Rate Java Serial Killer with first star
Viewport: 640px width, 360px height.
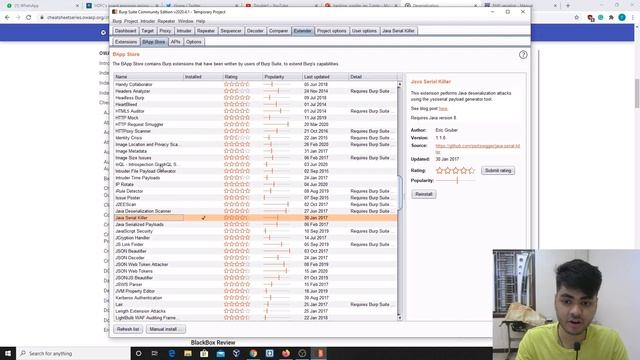tap(439, 170)
